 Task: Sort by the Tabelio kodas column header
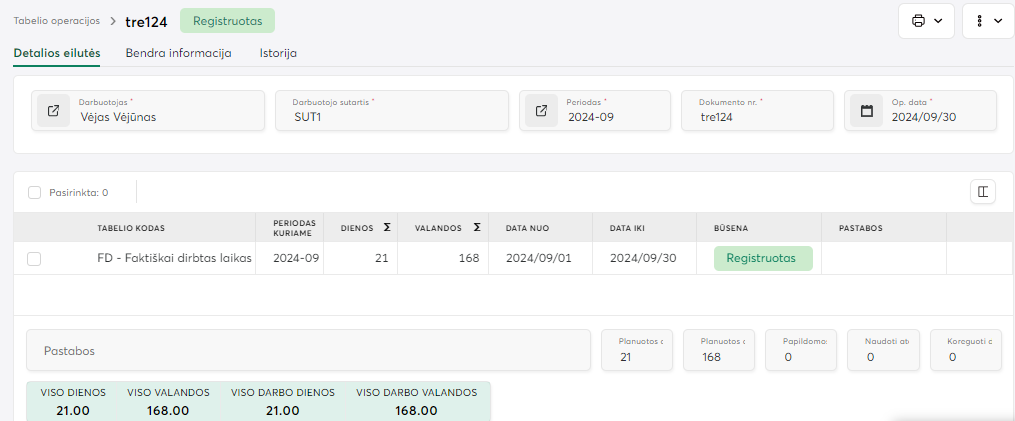coord(130,228)
